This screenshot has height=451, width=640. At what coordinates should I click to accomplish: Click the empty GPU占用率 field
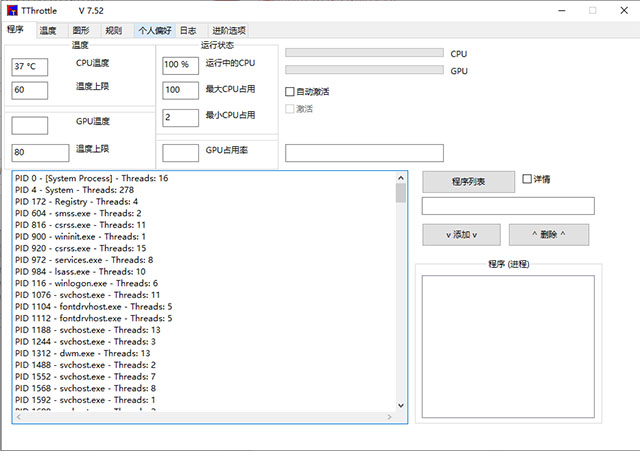[x=180, y=153]
